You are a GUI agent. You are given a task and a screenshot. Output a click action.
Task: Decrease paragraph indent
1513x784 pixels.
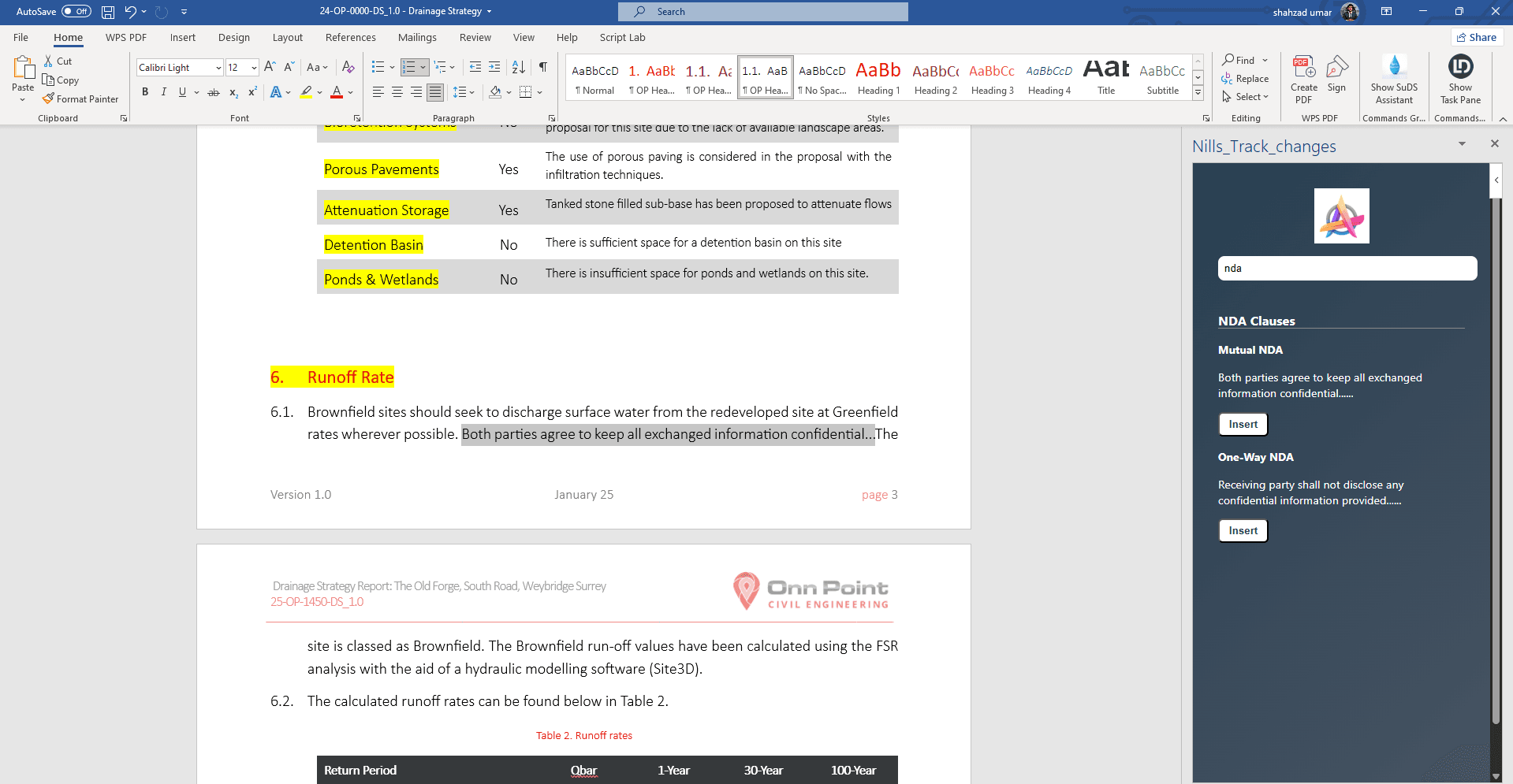pyautogui.click(x=475, y=67)
